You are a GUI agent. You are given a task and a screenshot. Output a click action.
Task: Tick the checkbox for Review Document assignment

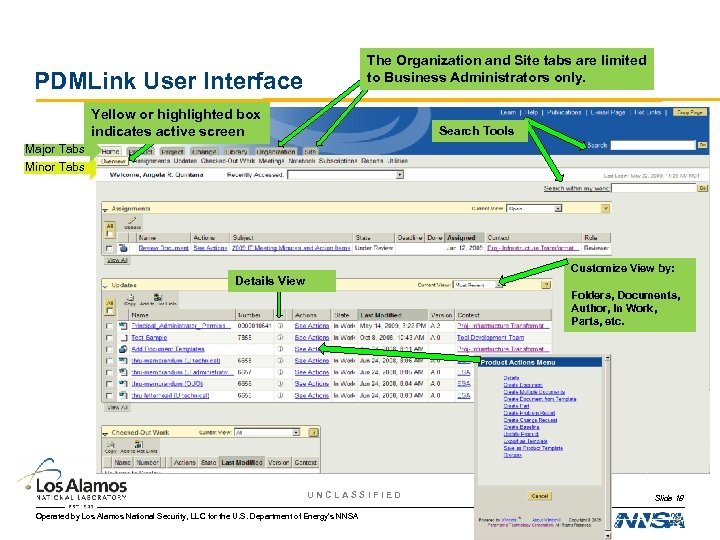(x=109, y=248)
